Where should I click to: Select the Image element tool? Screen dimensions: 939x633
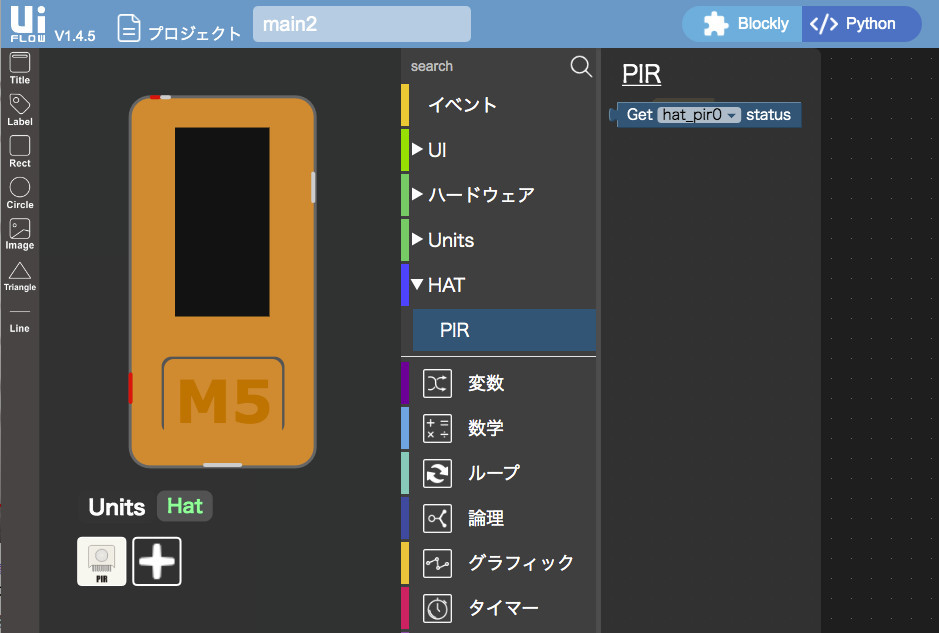19,234
